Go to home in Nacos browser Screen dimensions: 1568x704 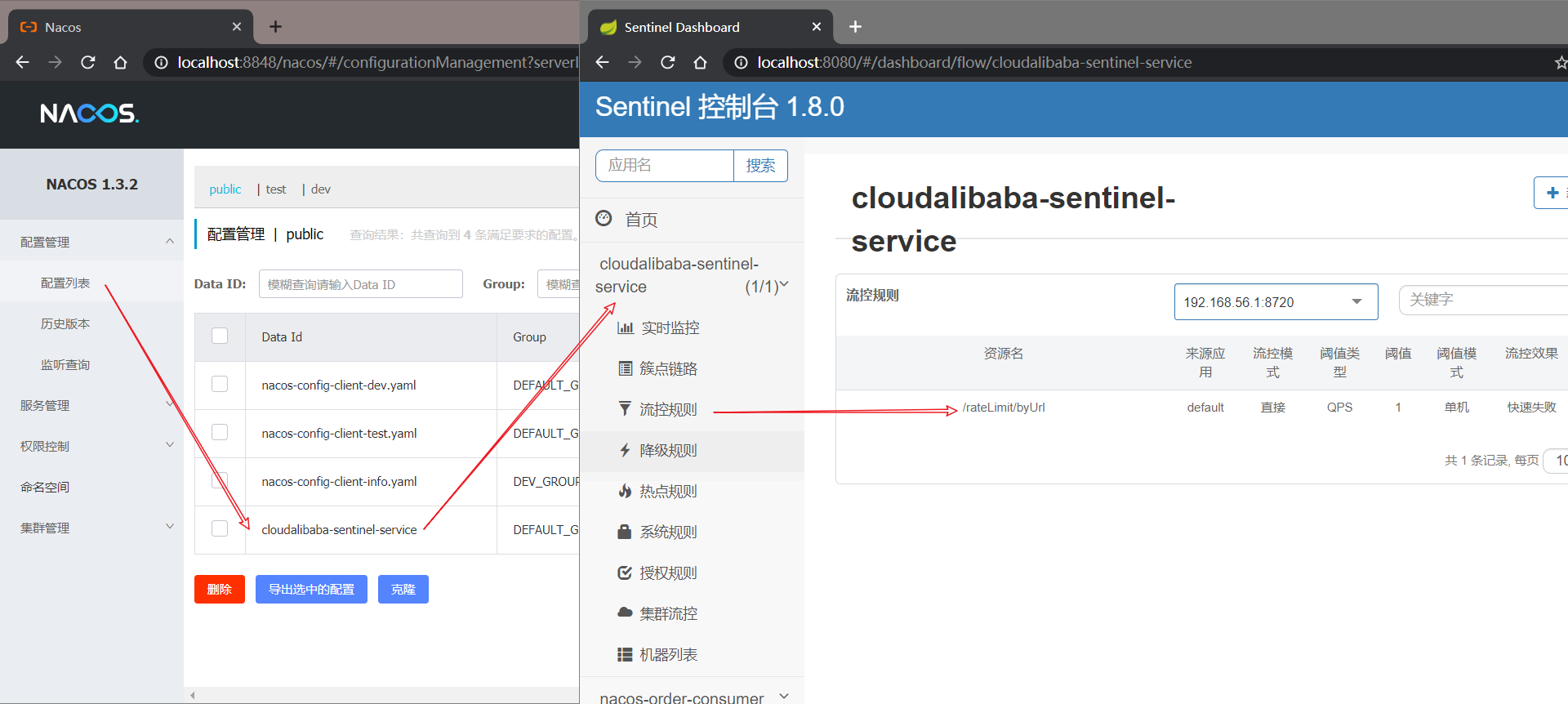pyautogui.click(x=121, y=63)
